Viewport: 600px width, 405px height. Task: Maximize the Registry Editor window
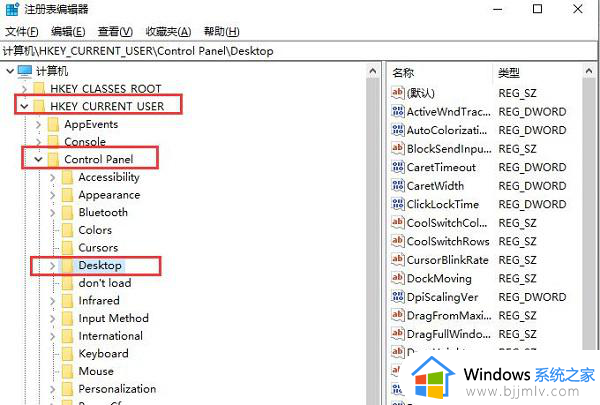click(x=538, y=9)
